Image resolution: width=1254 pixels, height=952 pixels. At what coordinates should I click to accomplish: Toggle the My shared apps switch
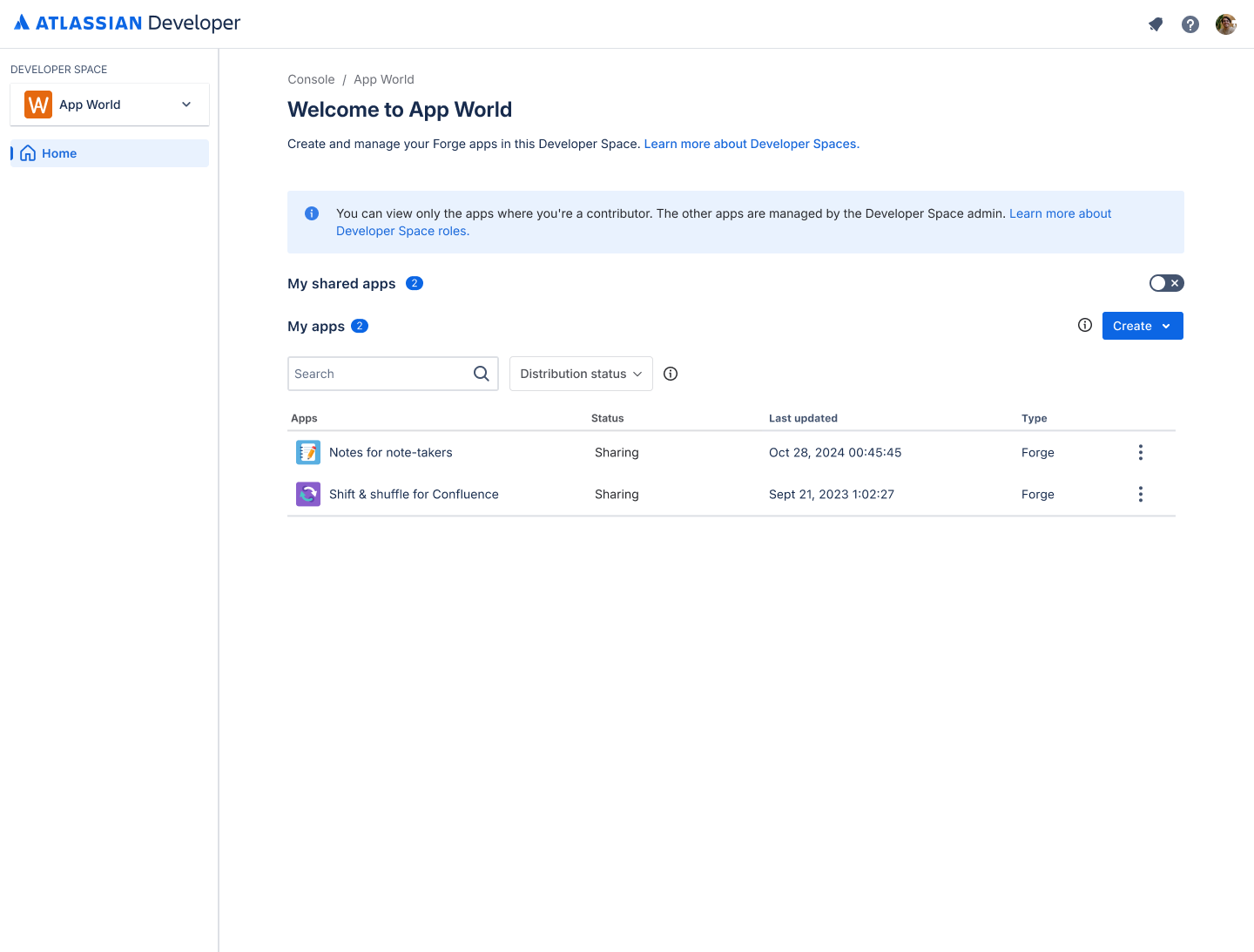tap(1166, 283)
